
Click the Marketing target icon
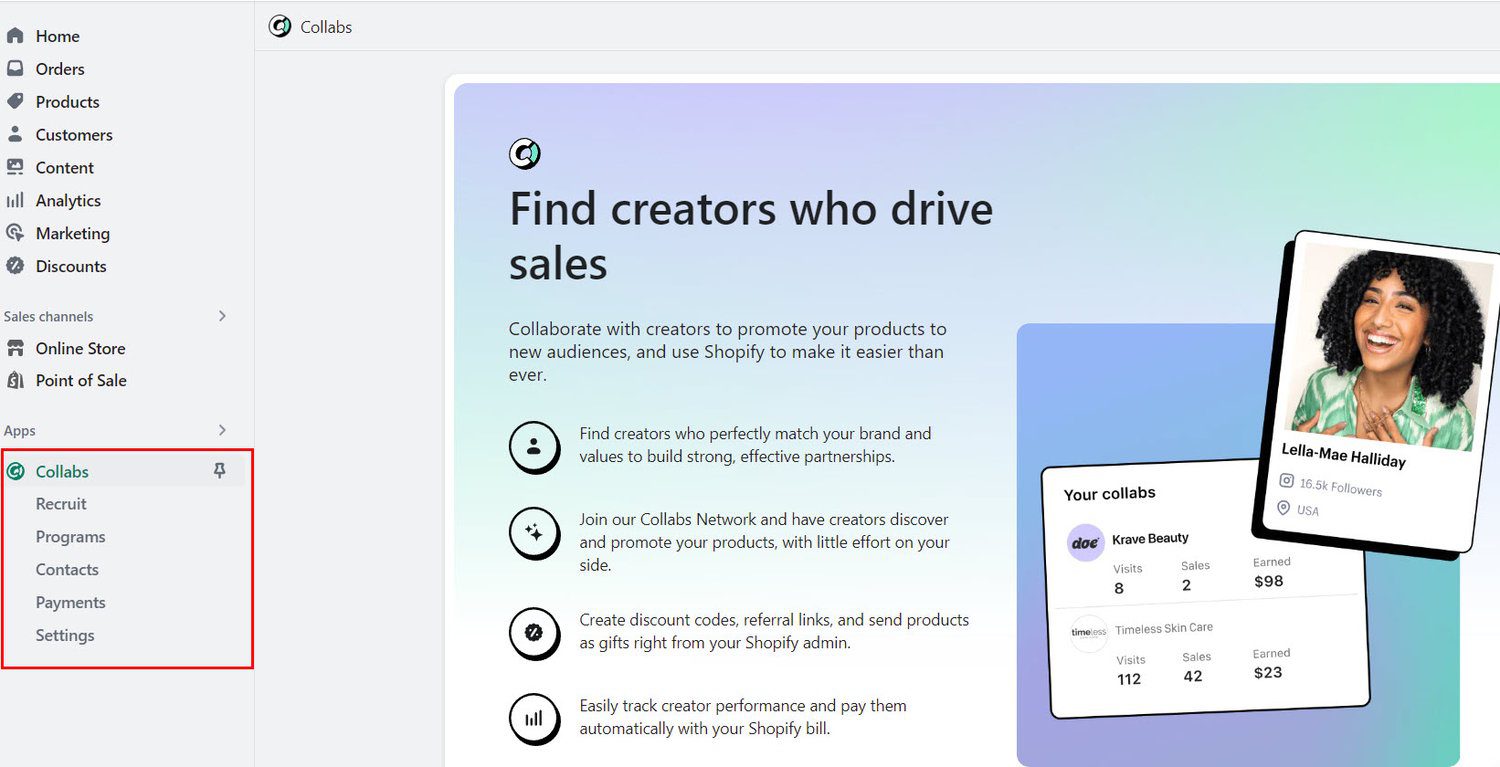[15, 233]
